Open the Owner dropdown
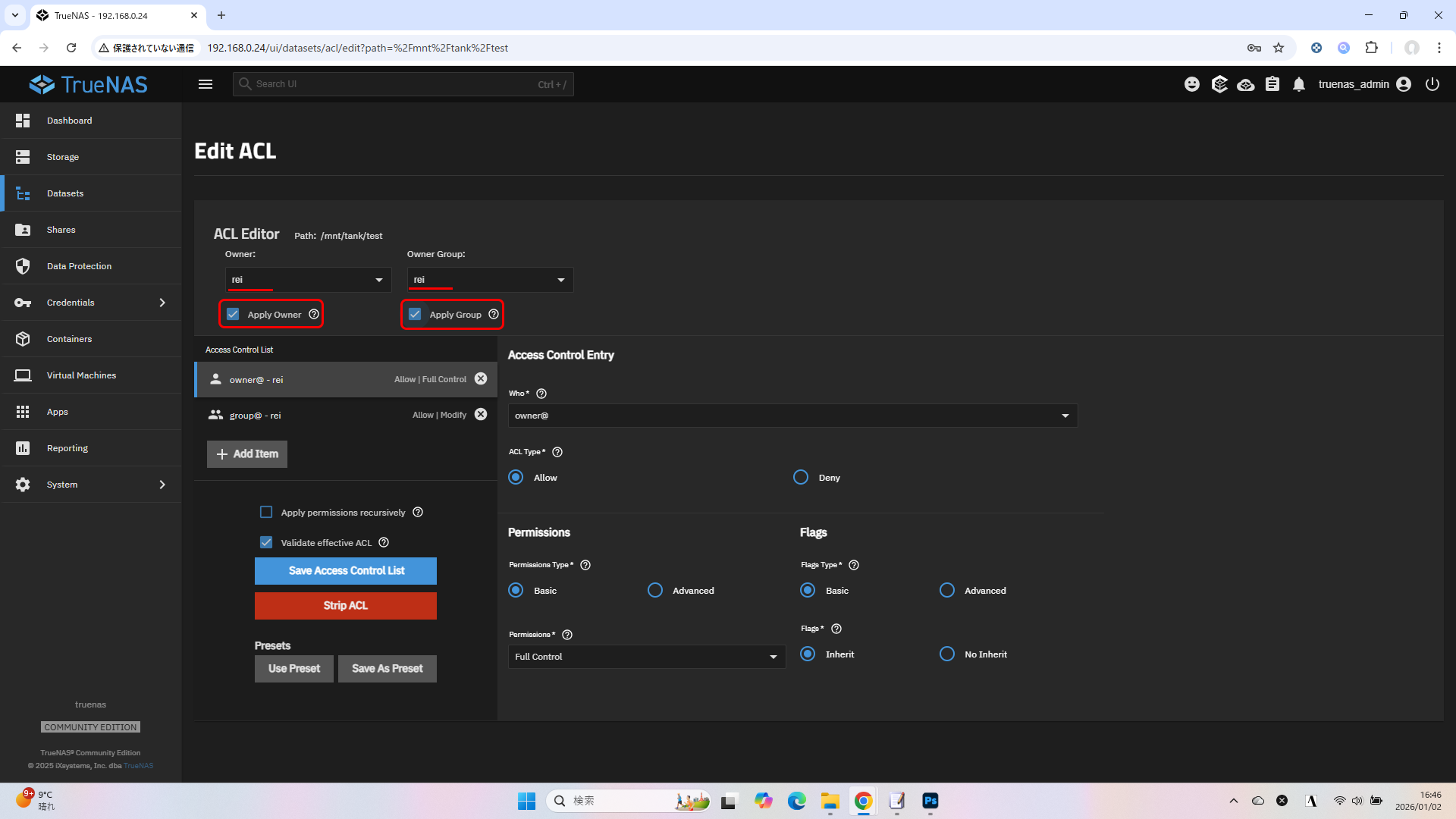 click(308, 280)
